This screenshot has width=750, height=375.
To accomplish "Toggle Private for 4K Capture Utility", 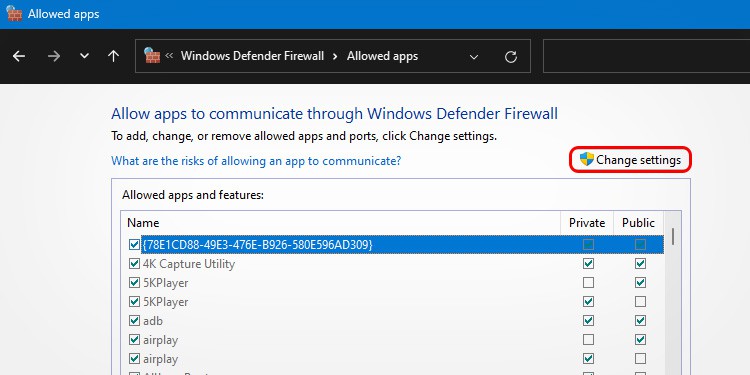I will [x=588, y=264].
